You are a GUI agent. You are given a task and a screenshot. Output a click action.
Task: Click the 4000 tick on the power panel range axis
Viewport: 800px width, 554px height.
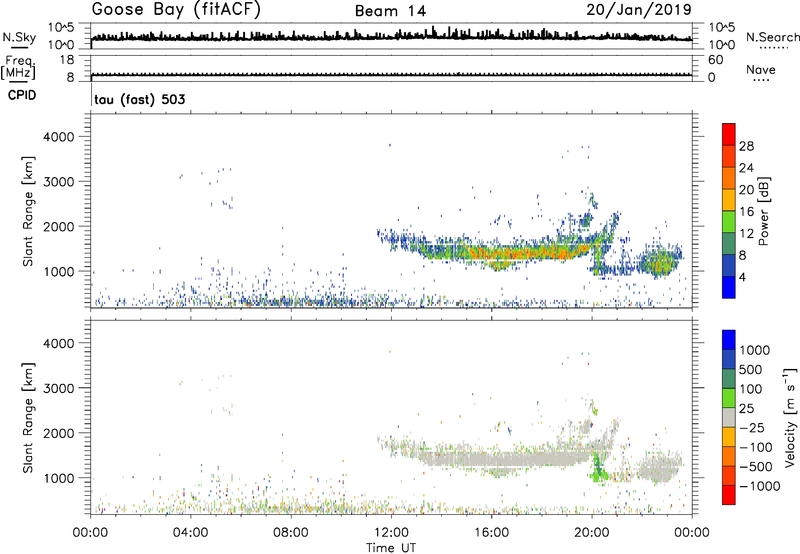pos(59,137)
